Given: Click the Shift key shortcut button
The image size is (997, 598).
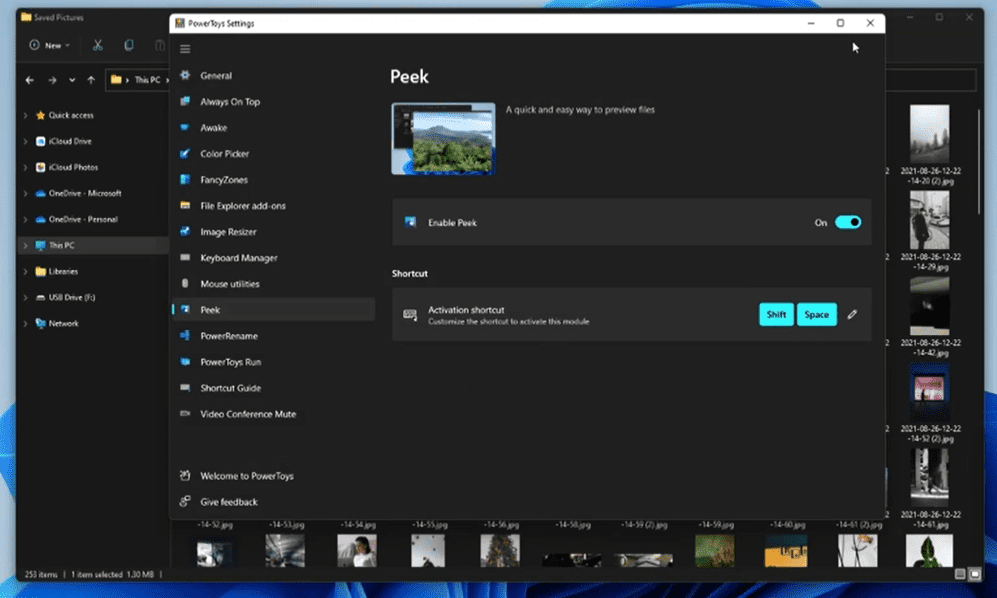Looking at the screenshot, I should click(x=776, y=315).
